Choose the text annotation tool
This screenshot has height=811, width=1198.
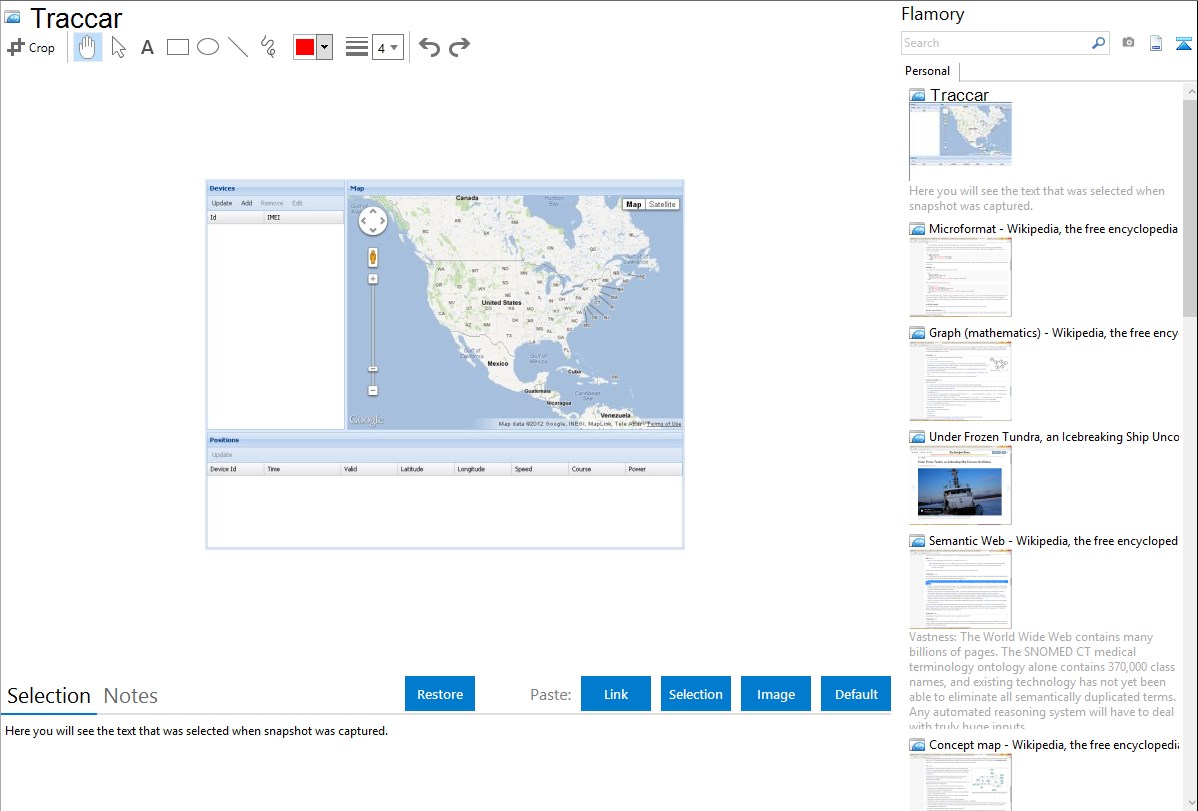tap(147, 47)
